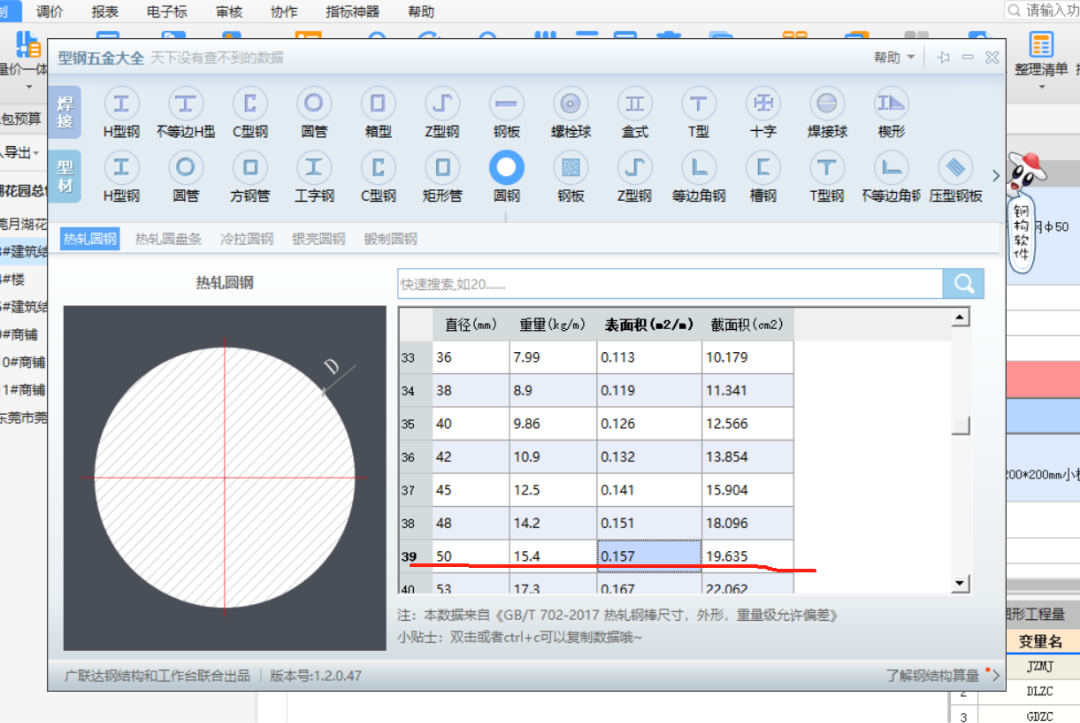Switch to 焊接 category side tab
Viewport: 1080px width, 723px height.
[65, 112]
